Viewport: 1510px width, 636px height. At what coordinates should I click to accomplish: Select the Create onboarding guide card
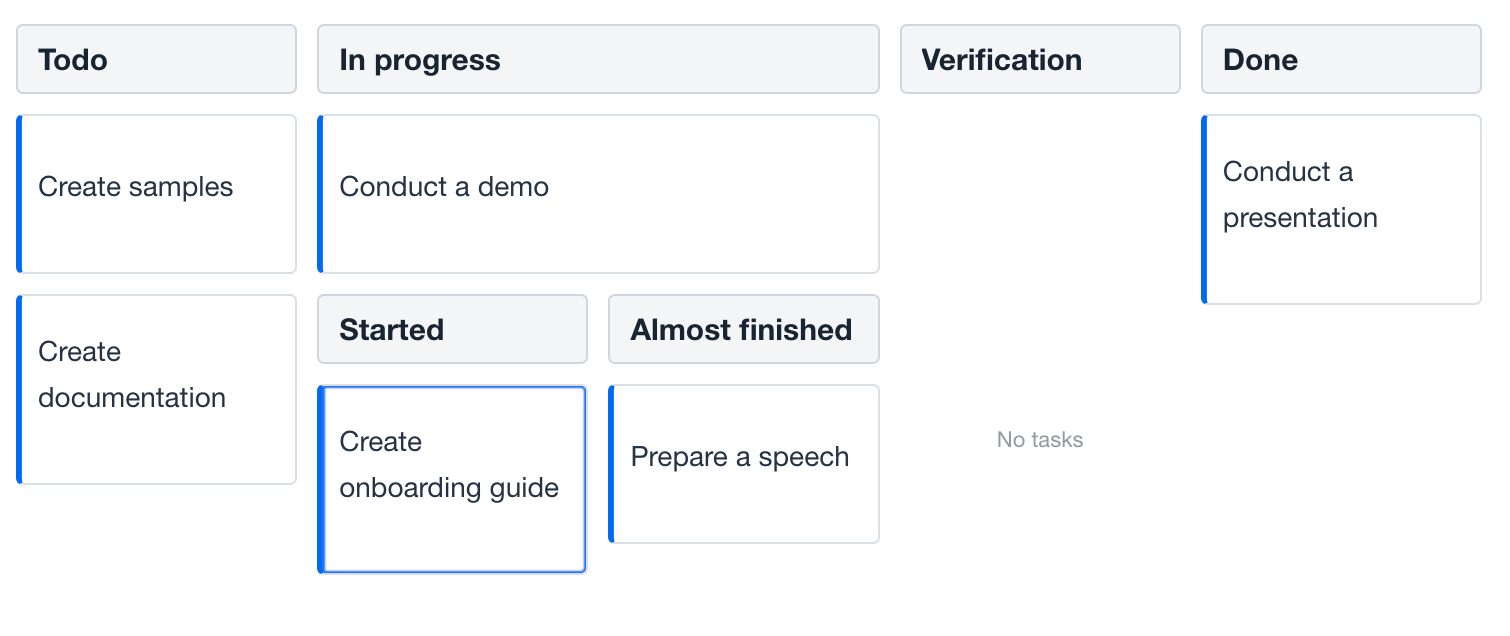point(454,479)
